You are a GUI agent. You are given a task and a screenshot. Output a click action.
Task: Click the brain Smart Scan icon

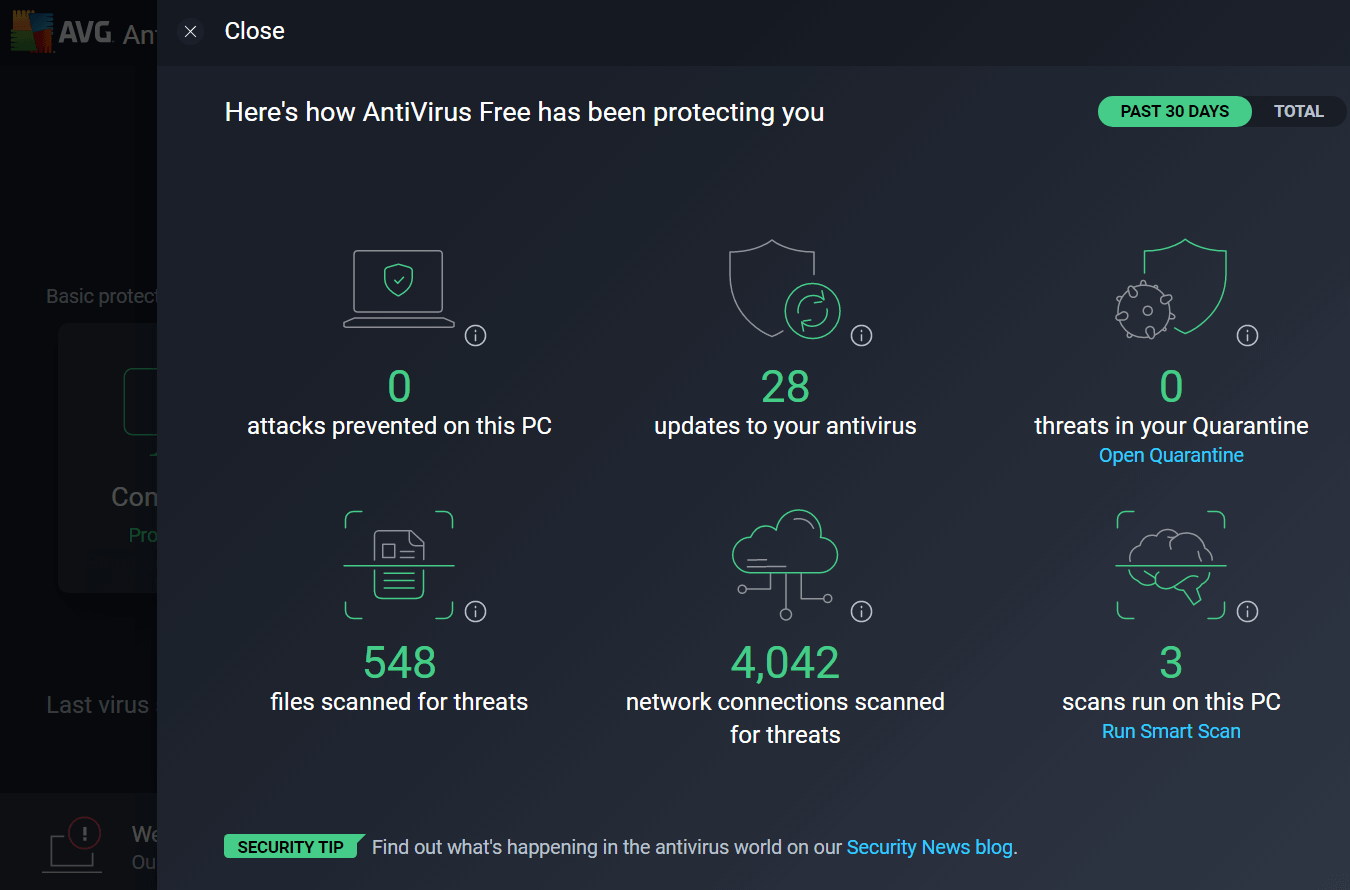click(1171, 565)
